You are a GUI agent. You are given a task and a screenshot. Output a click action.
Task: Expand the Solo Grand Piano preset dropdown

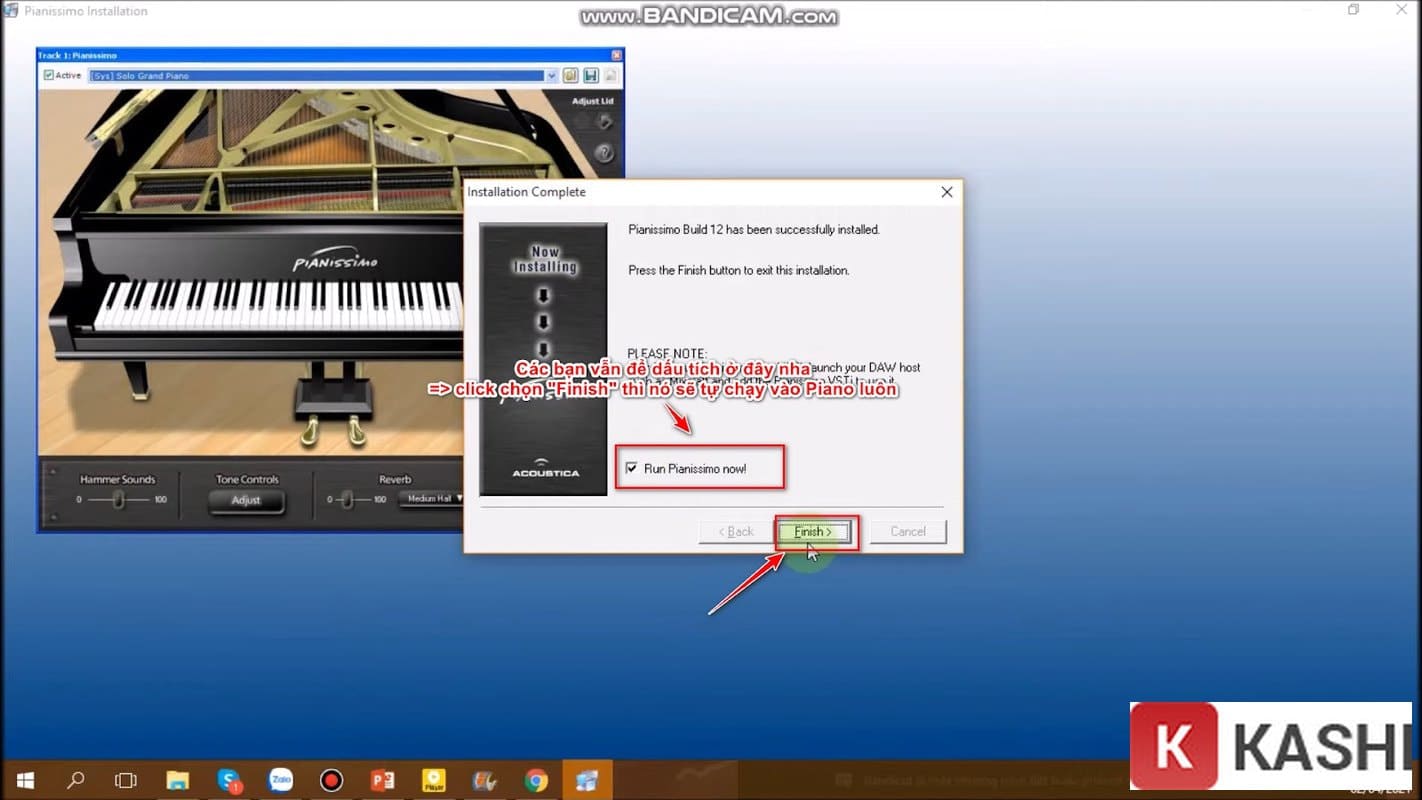point(551,76)
